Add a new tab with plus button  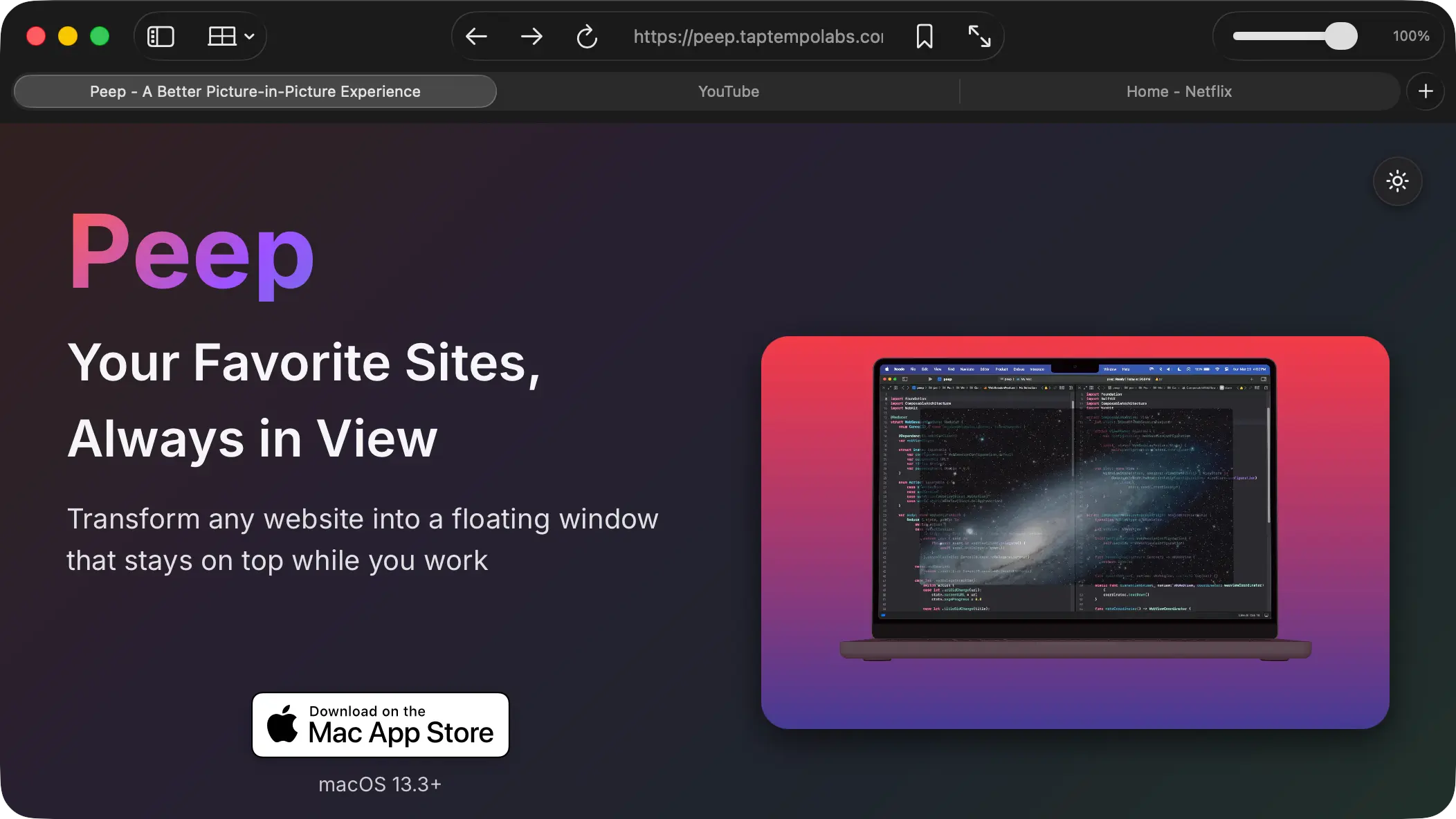[x=1426, y=91]
